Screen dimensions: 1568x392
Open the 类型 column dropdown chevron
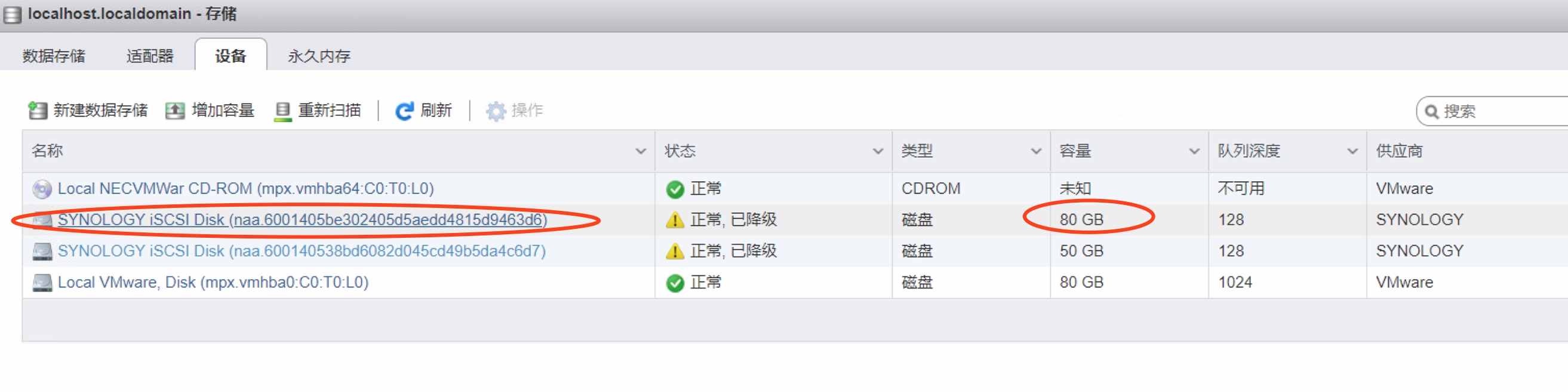coord(1036,152)
